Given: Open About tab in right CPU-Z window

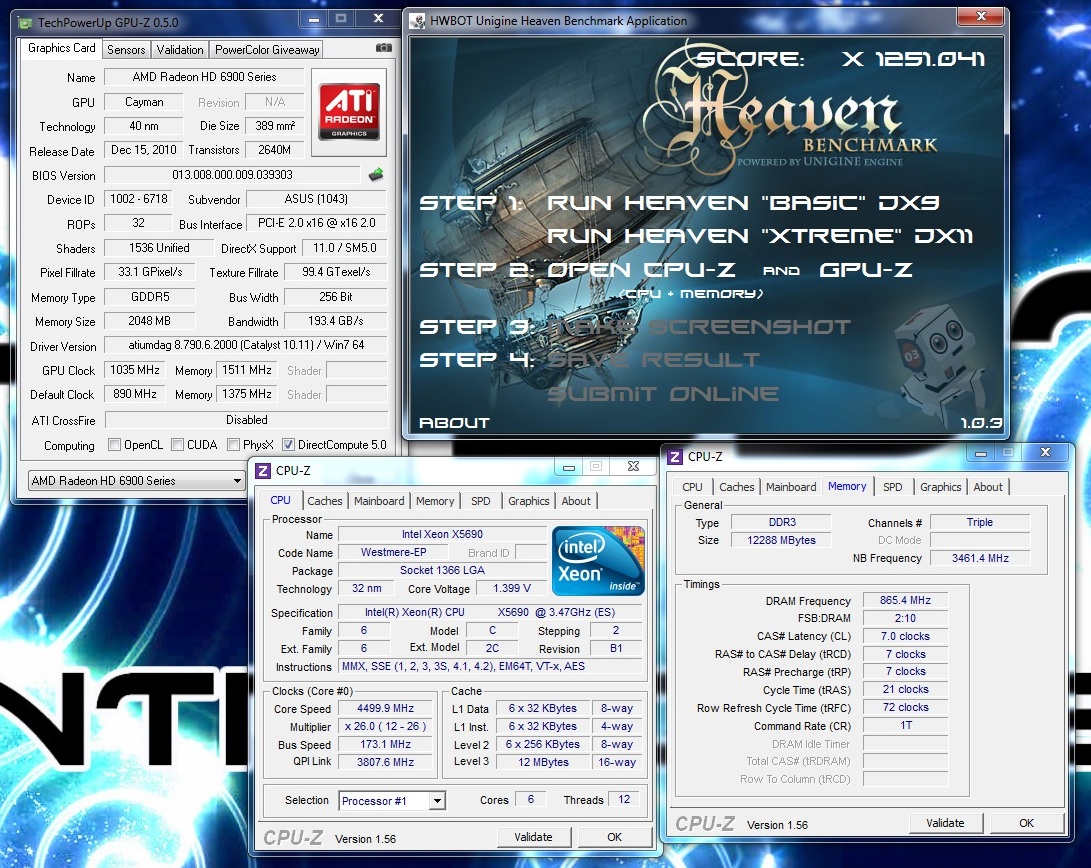Looking at the screenshot, I should [x=987, y=487].
